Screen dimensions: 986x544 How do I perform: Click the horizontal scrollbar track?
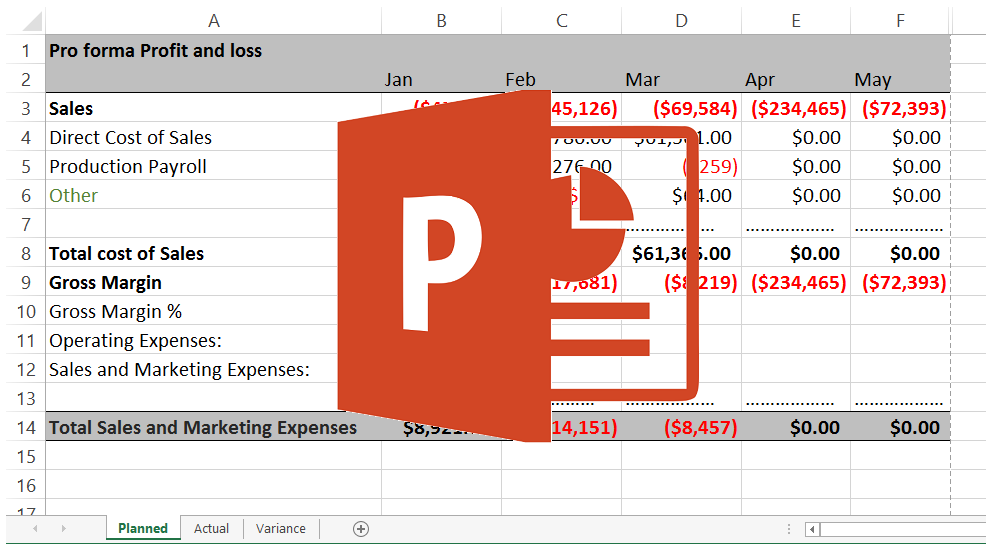click(x=900, y=529)
